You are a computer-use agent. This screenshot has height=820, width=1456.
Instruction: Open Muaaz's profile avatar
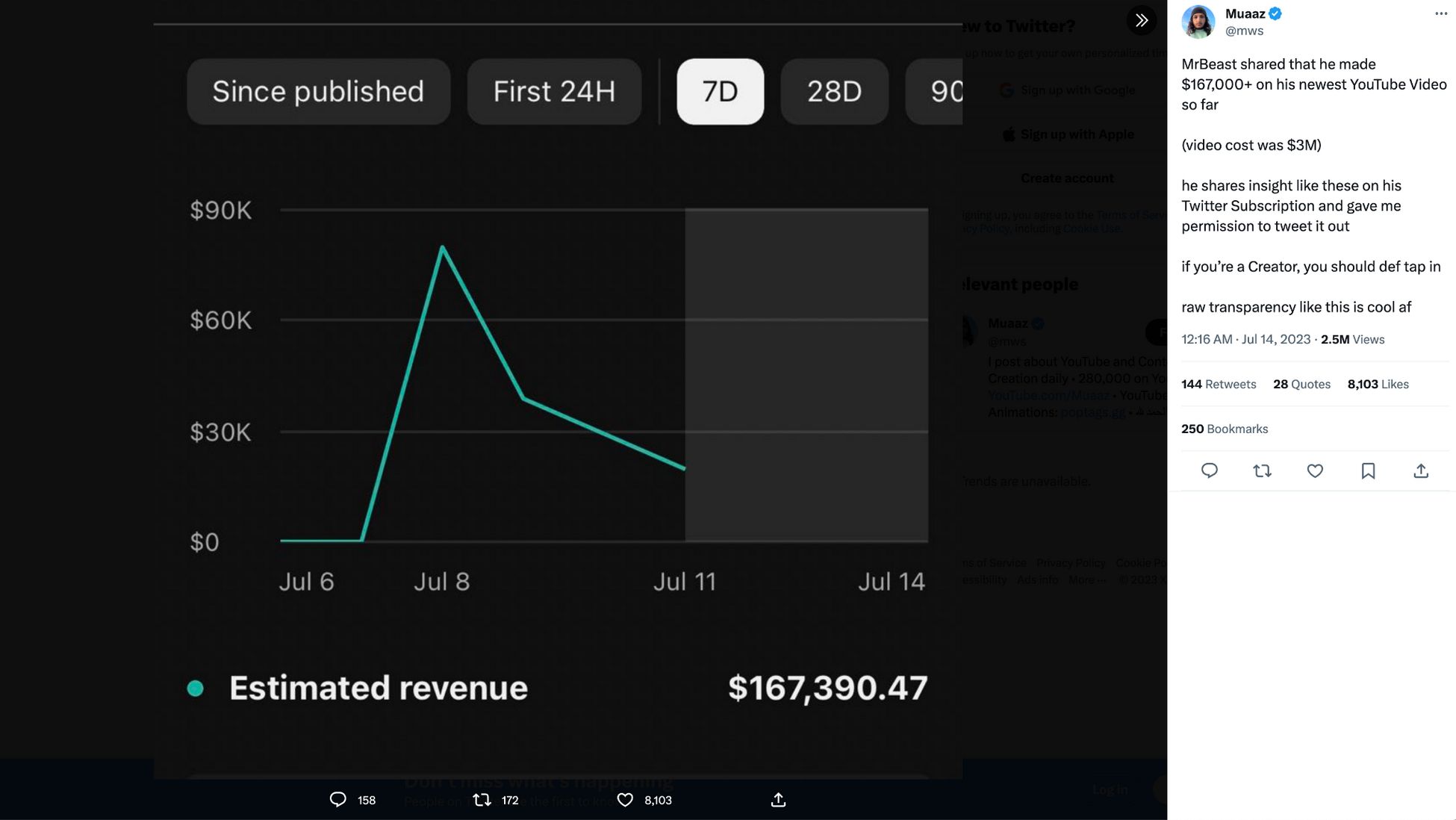point(1198,22)
